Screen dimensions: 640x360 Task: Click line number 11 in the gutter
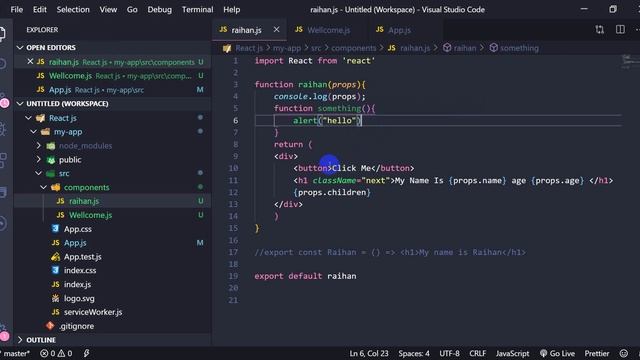pyautogui.click(x=233, y=180)
